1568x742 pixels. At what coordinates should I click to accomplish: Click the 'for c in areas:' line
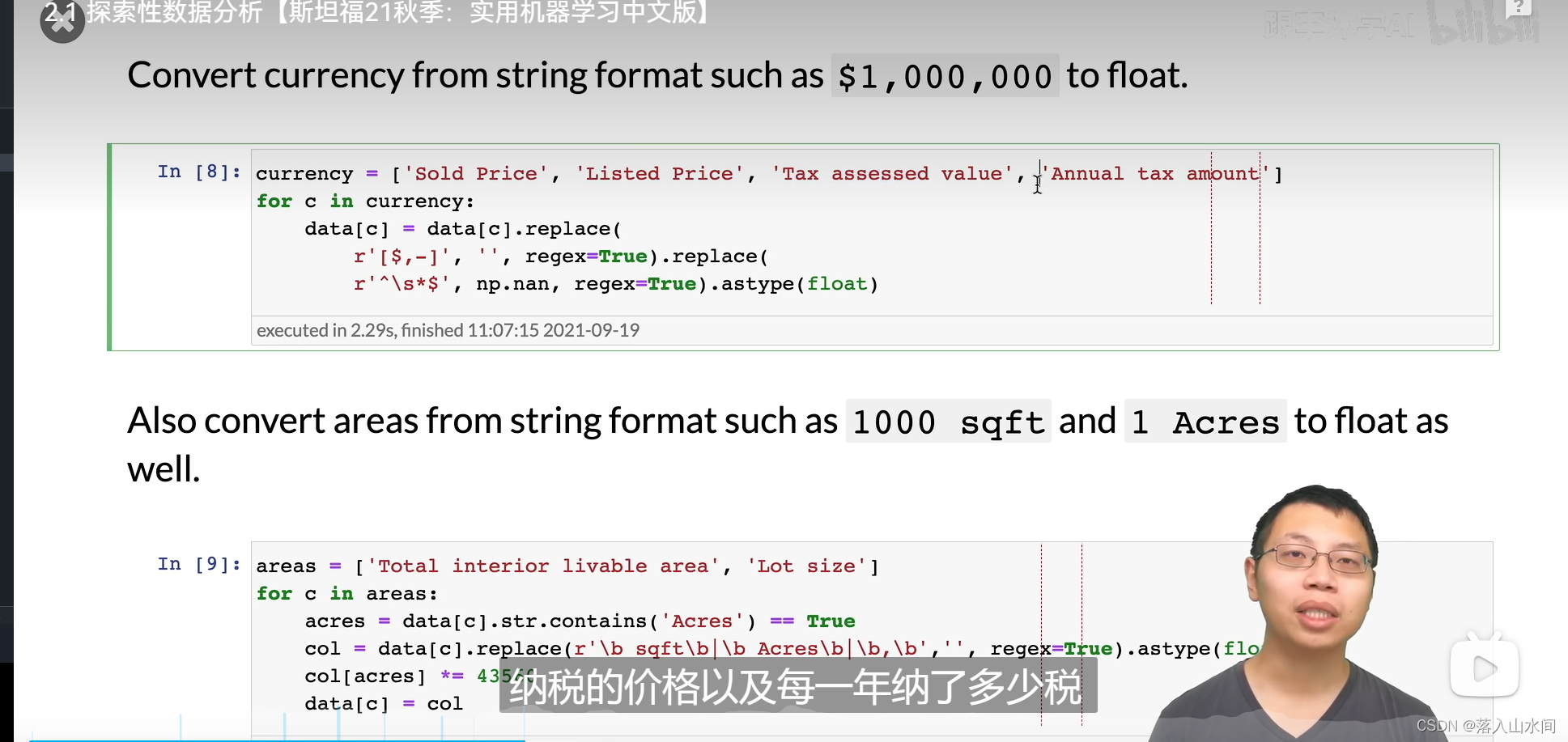346,594
